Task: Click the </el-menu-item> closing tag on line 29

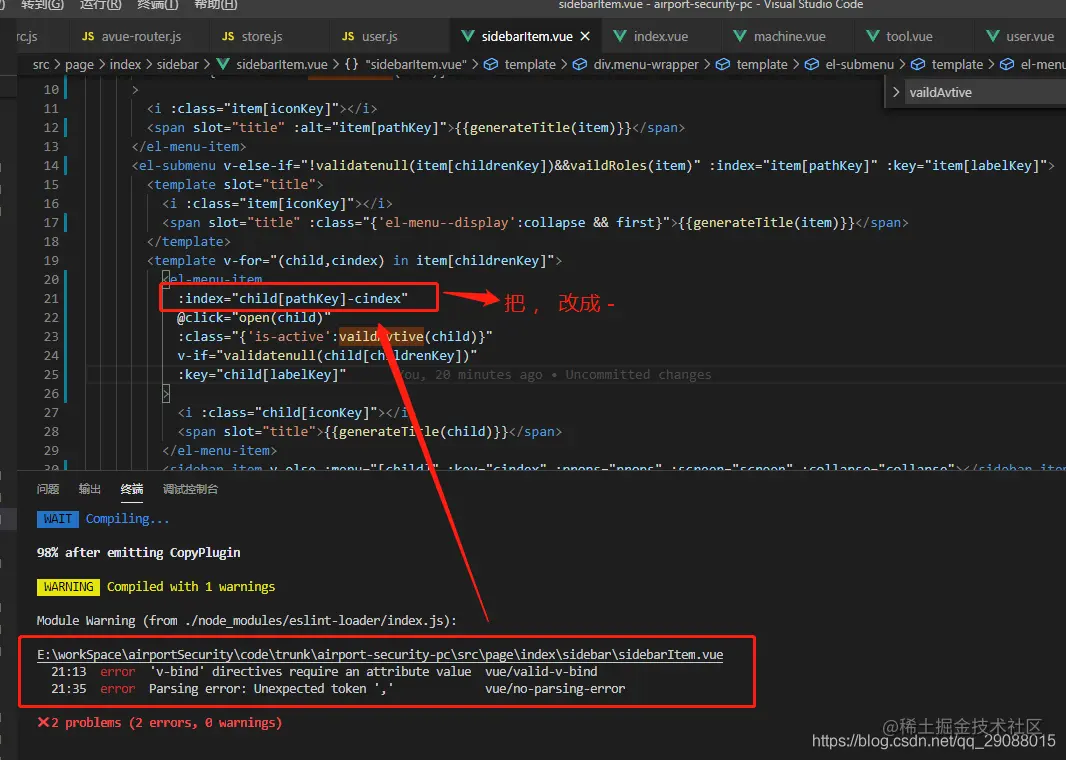Action: click(x=220, y=451)
